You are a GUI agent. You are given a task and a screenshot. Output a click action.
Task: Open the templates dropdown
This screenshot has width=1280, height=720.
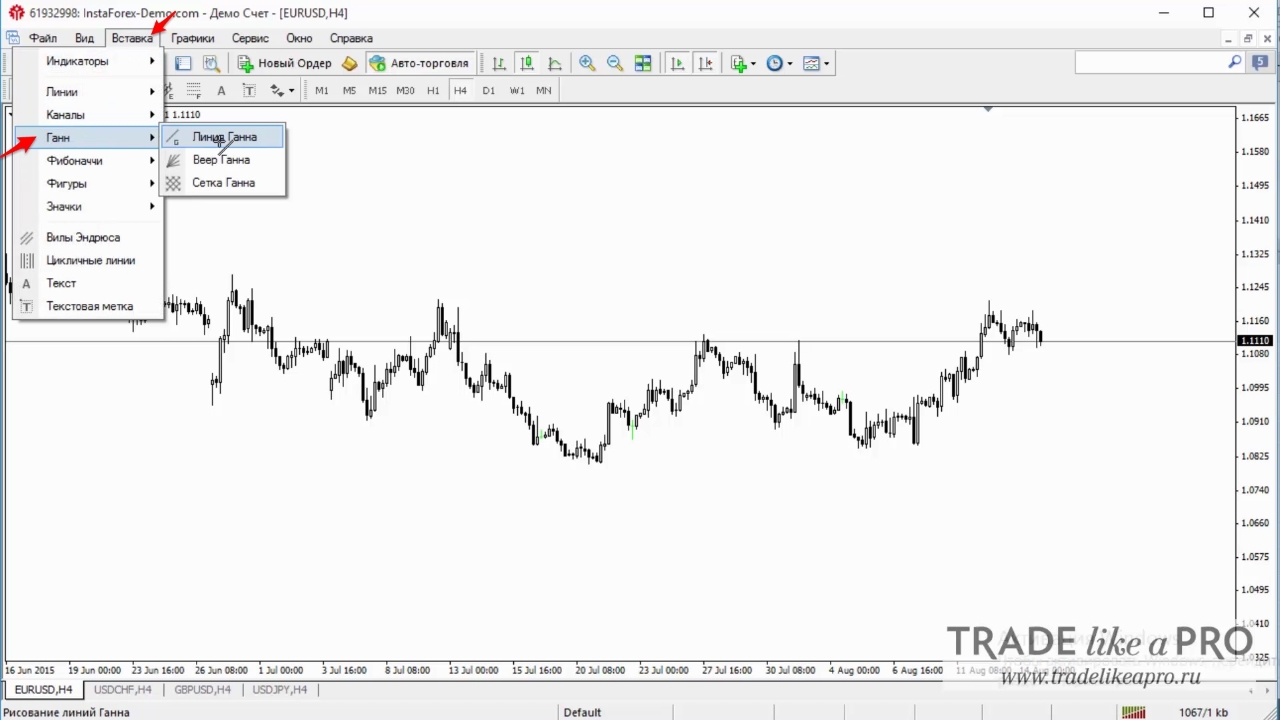816,63
